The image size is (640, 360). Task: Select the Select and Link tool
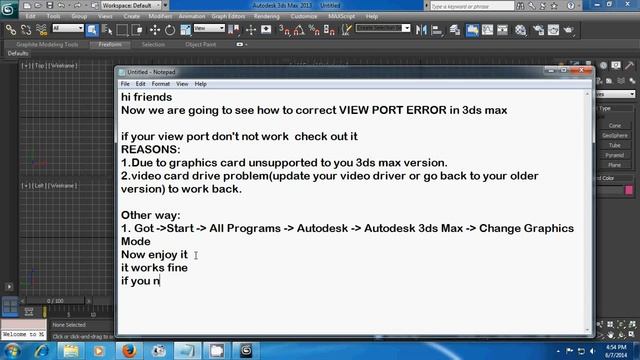[x=11, y=30]
